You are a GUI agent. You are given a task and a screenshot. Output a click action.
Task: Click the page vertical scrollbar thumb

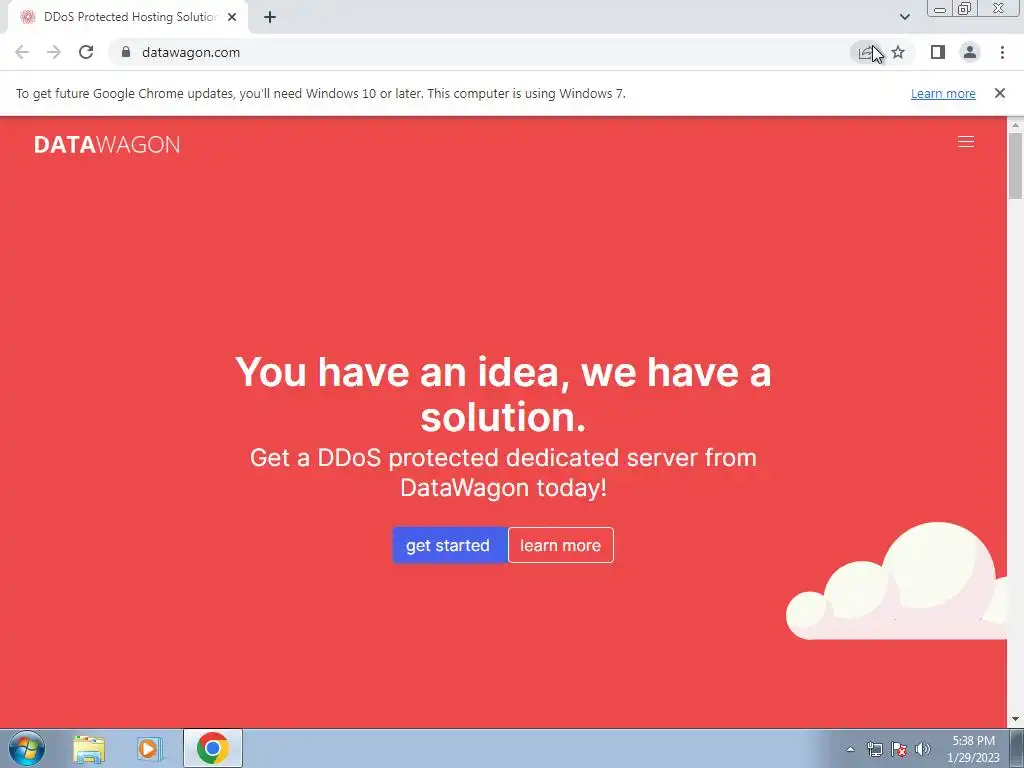(1015, 165)
